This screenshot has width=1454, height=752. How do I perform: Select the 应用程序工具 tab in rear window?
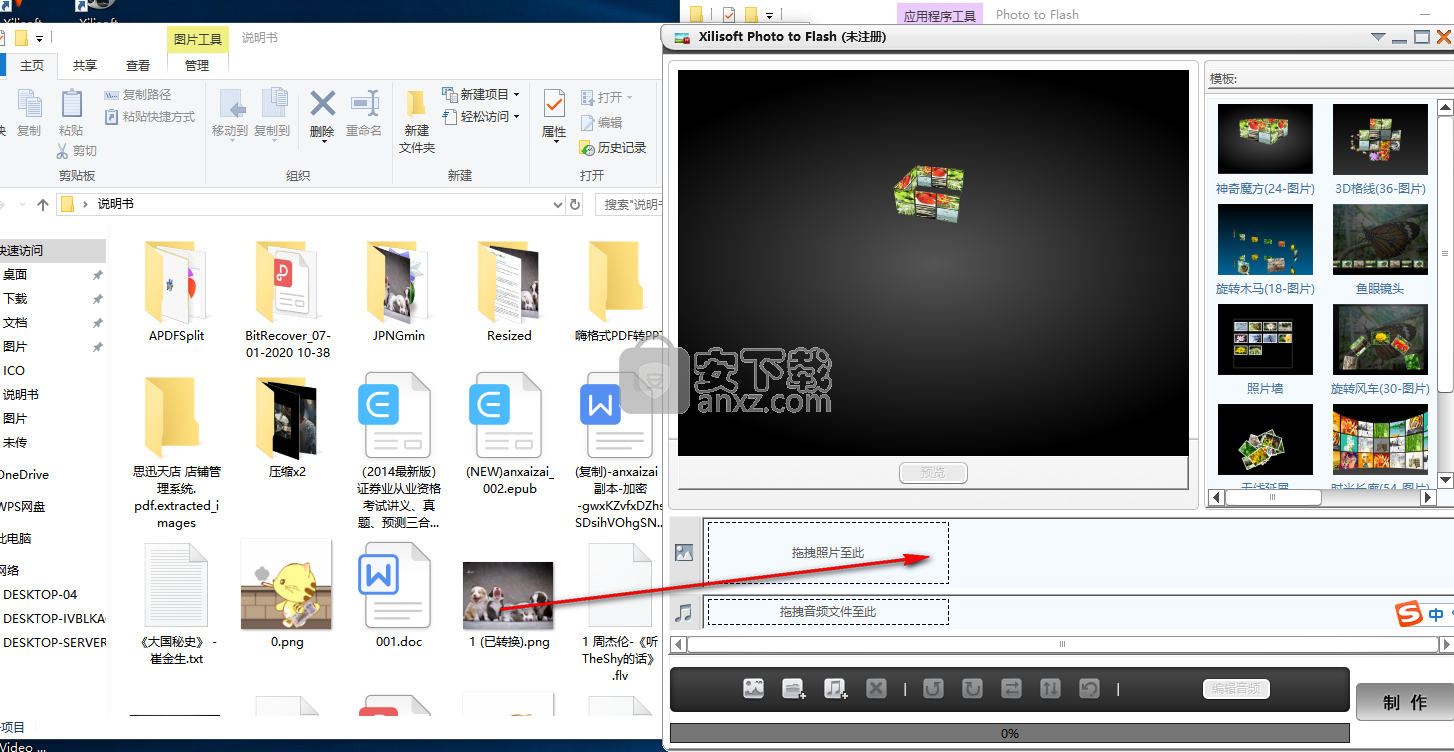coord(940,15)
